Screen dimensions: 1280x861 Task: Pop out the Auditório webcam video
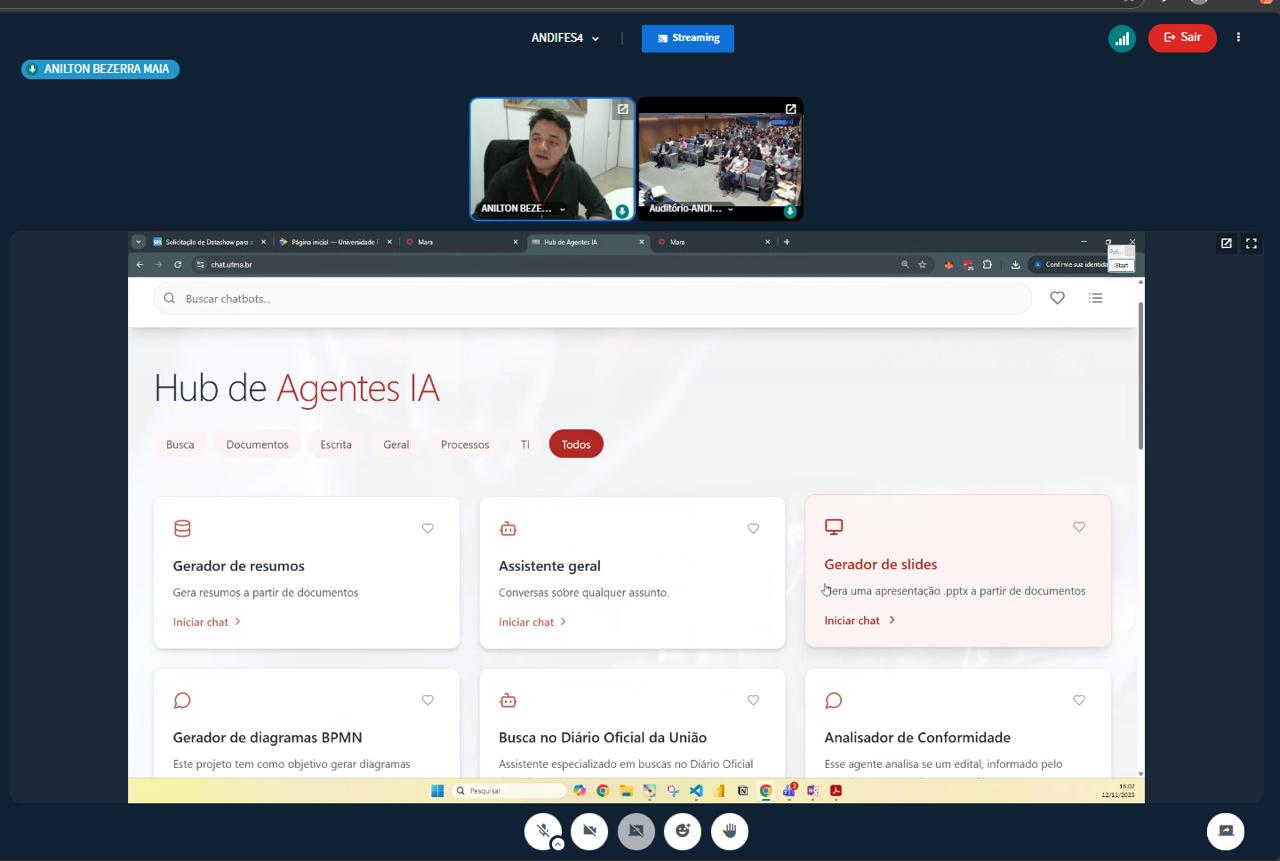tap(790, 109)
